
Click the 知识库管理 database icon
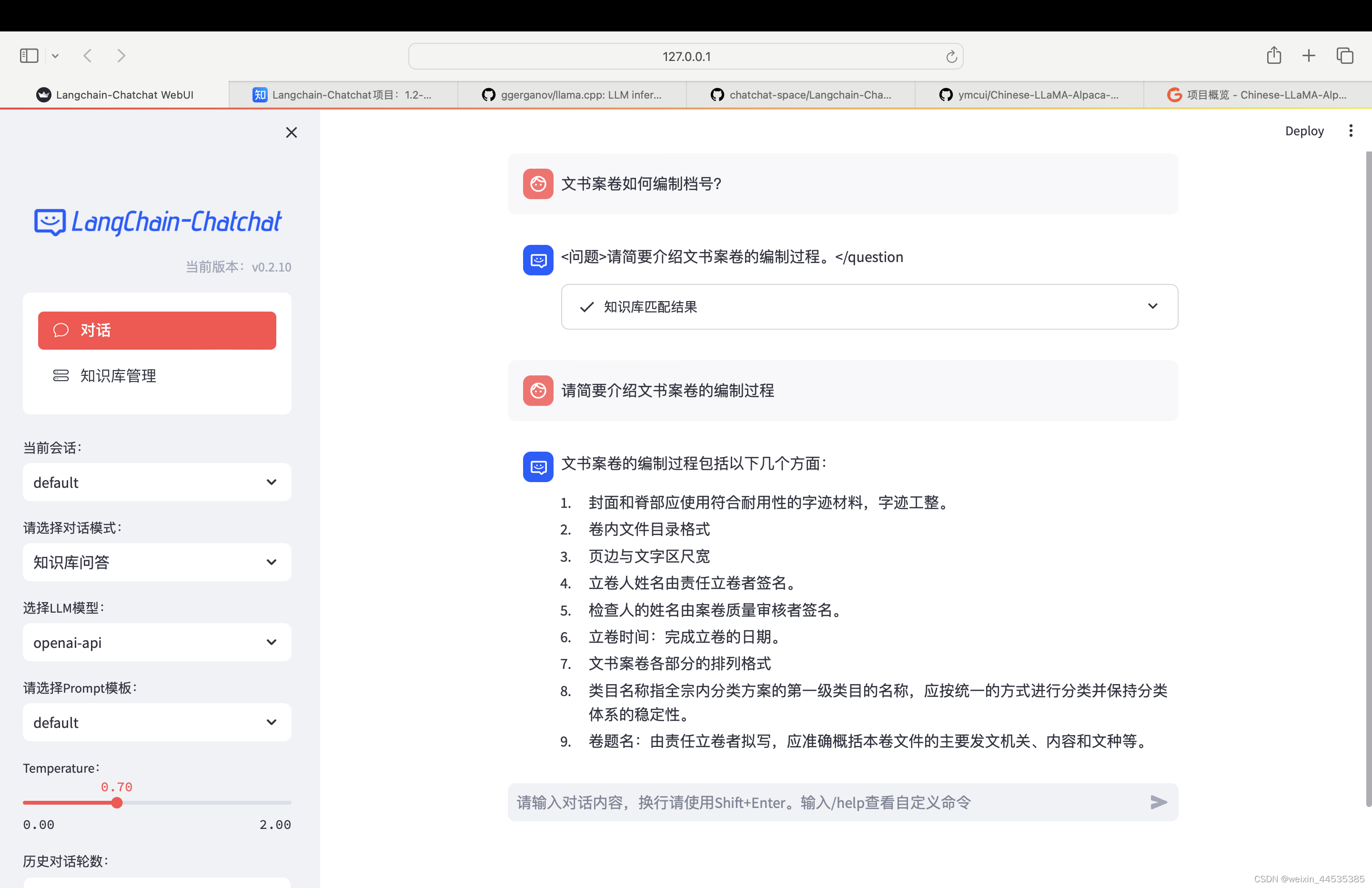[x=61, y=376]
